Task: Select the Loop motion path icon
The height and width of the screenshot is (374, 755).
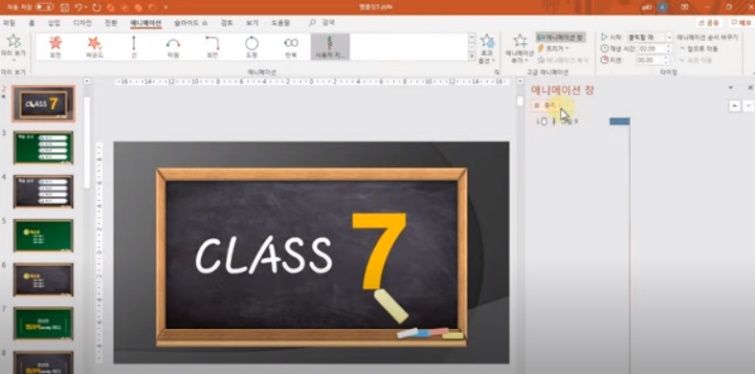Action: tap(291, 47)
